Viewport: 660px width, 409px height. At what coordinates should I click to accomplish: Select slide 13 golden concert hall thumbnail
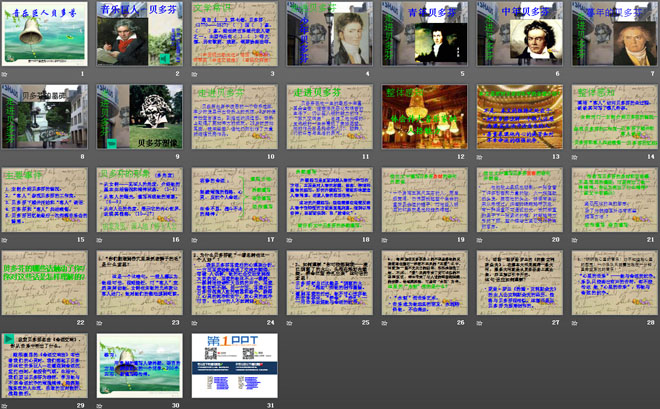click(x=520, y=117)
